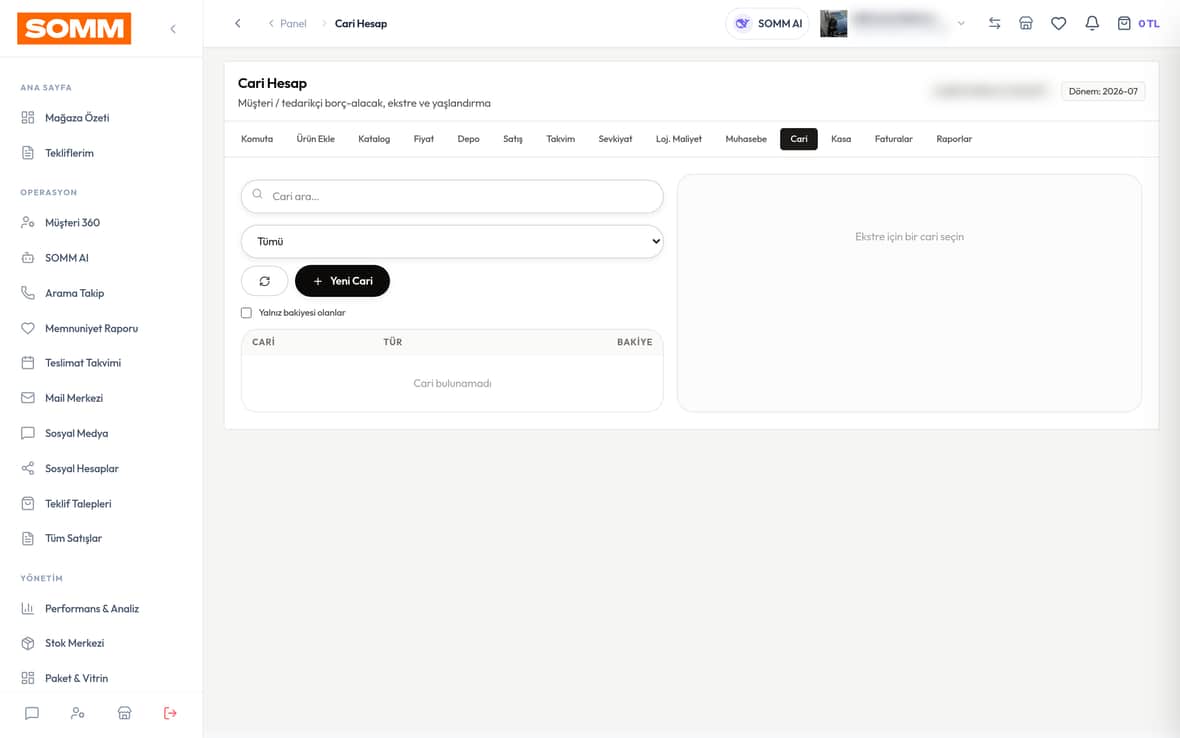Open the SOMM AI button in header
The image size is (1180, 738).
pos(768,23)
